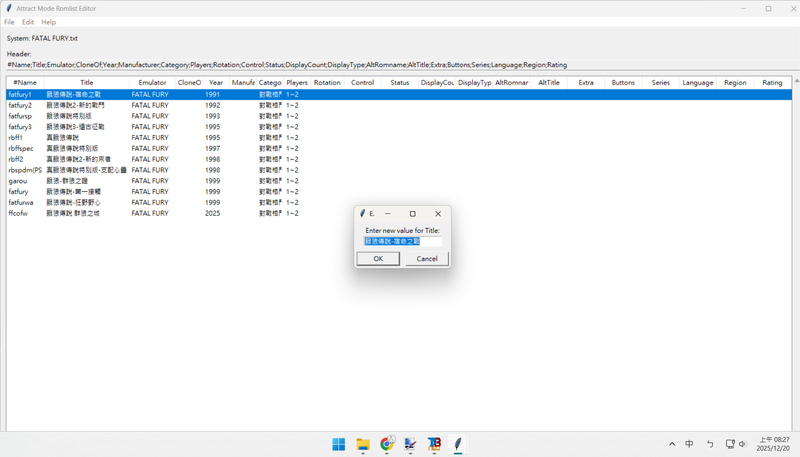The height and width of the screenshot is (457, 800).
Task: Minimize the edit dialog window
Action: (388, 214)
